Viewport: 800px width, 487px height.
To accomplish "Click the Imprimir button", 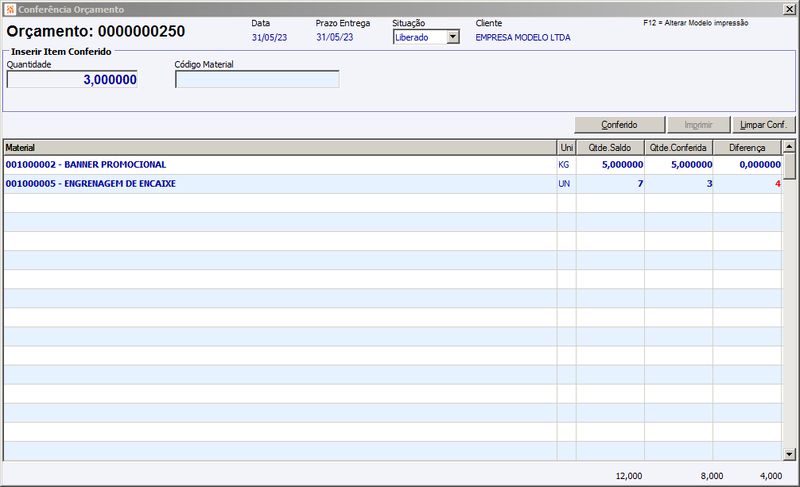I will [x=698, y=124].
